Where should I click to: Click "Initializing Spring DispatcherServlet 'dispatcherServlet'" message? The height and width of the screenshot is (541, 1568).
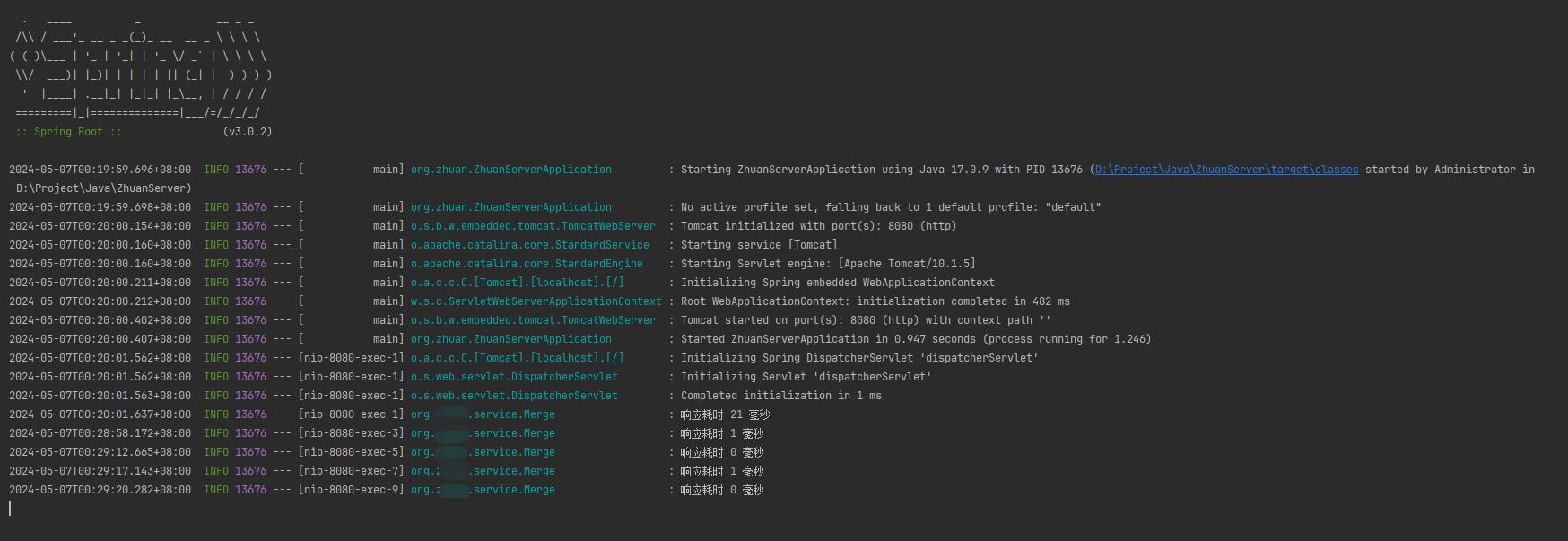pyautogui.click(x=859, y=358)
